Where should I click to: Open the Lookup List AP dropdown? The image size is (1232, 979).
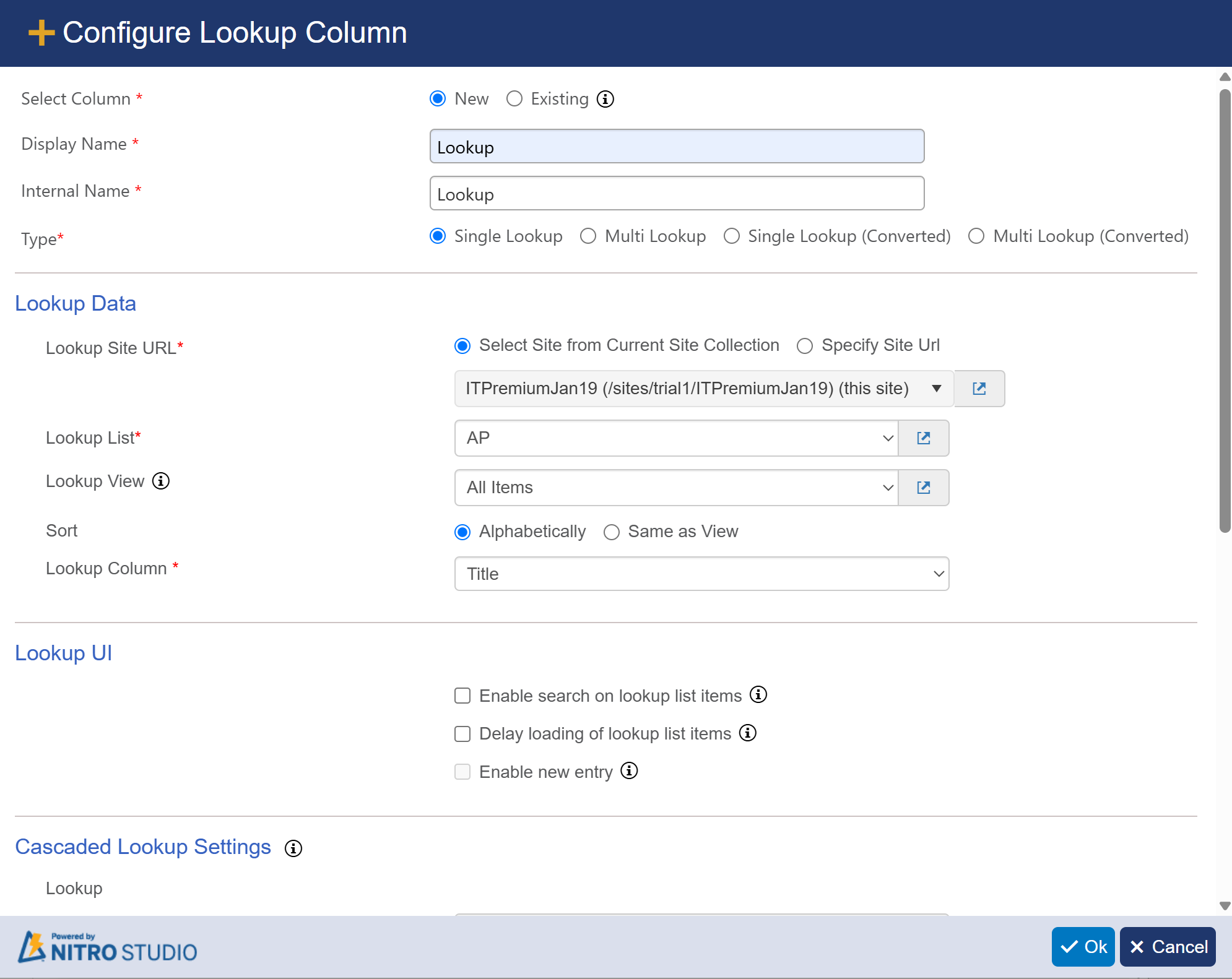click(x=676, y=438)
